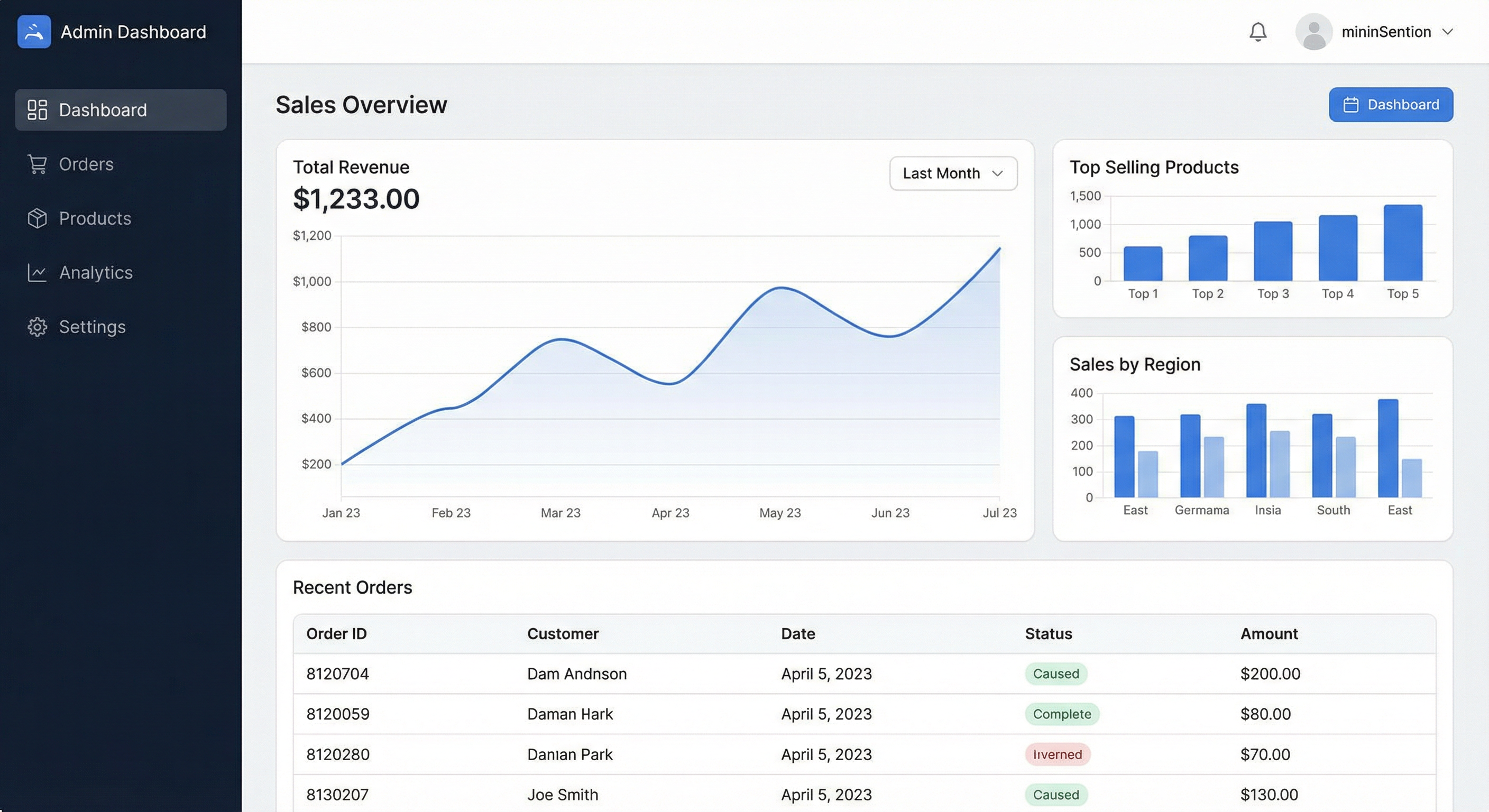Click the mininSention username

[1385, 32]
